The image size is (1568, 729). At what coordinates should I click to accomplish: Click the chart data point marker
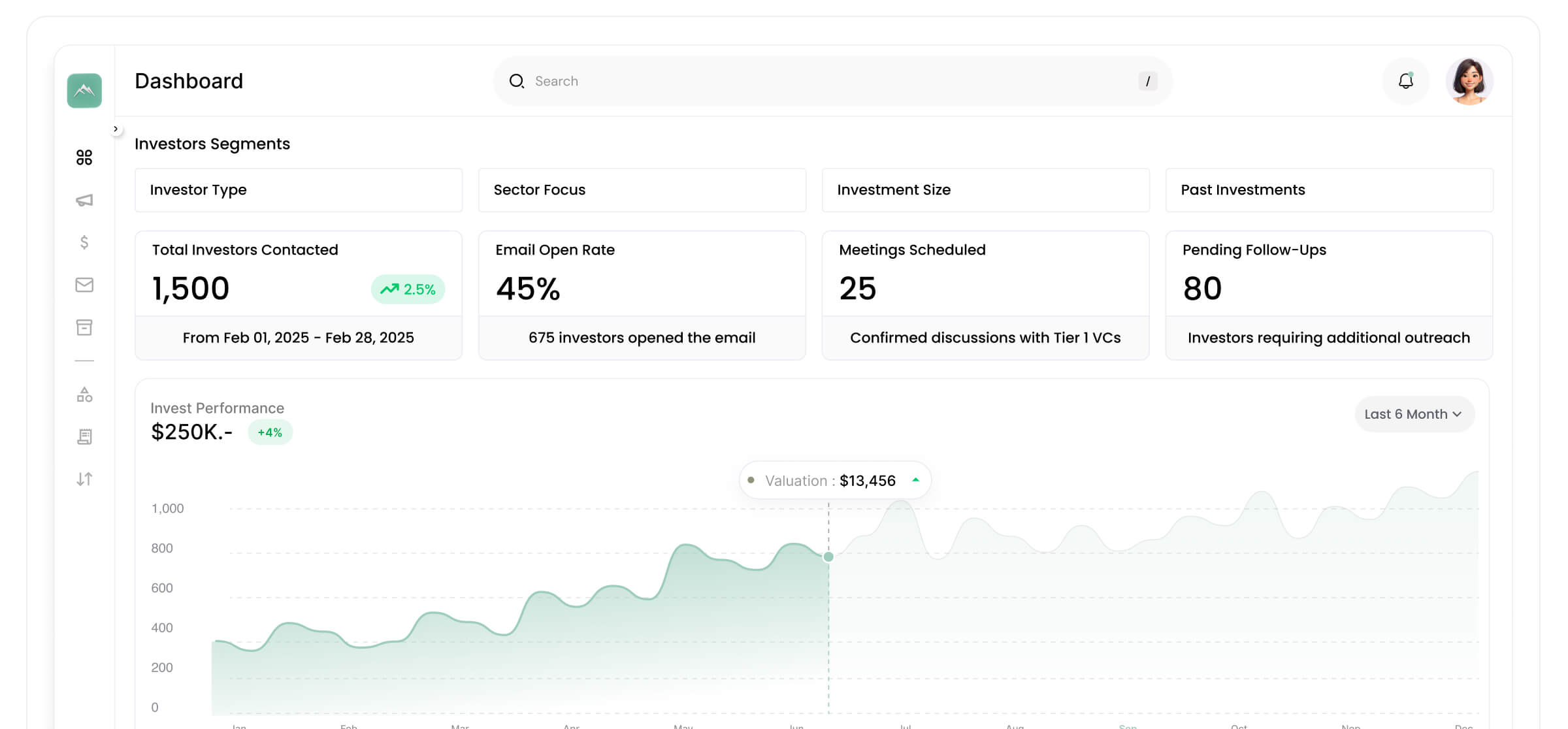coord(828,557)
